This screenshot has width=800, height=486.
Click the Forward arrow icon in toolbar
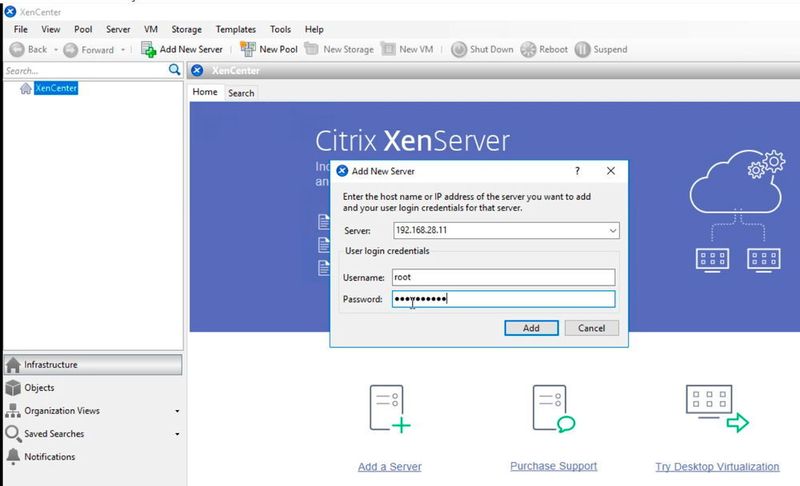[x=70, y=49]
